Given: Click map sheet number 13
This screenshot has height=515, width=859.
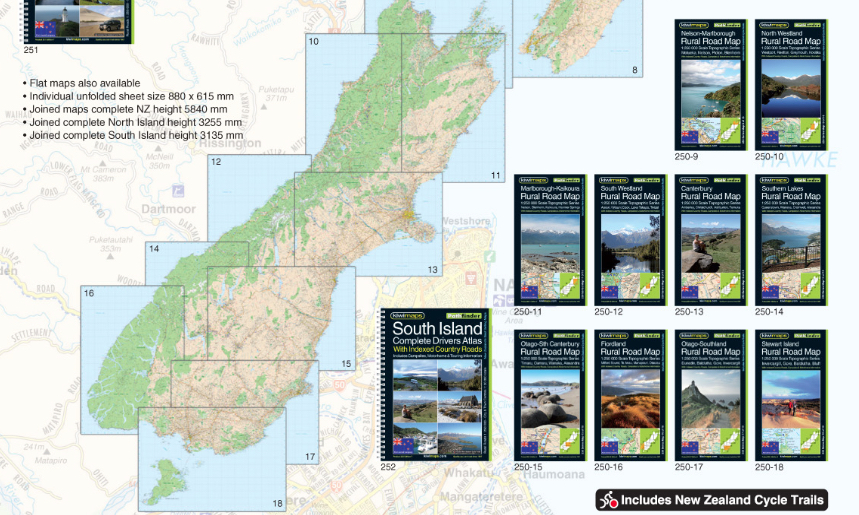Looking at the screenshot, I should click(433, 270).
